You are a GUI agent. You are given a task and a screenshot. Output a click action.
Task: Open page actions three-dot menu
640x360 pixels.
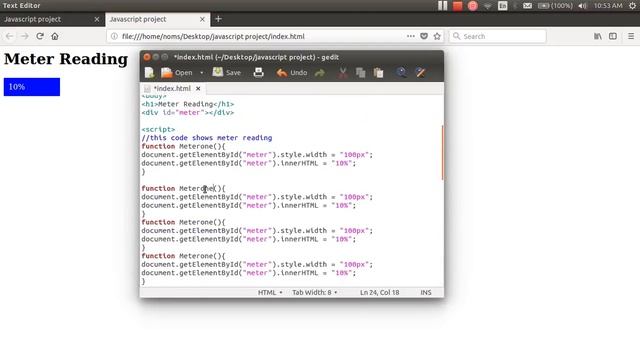coord(411,36)
